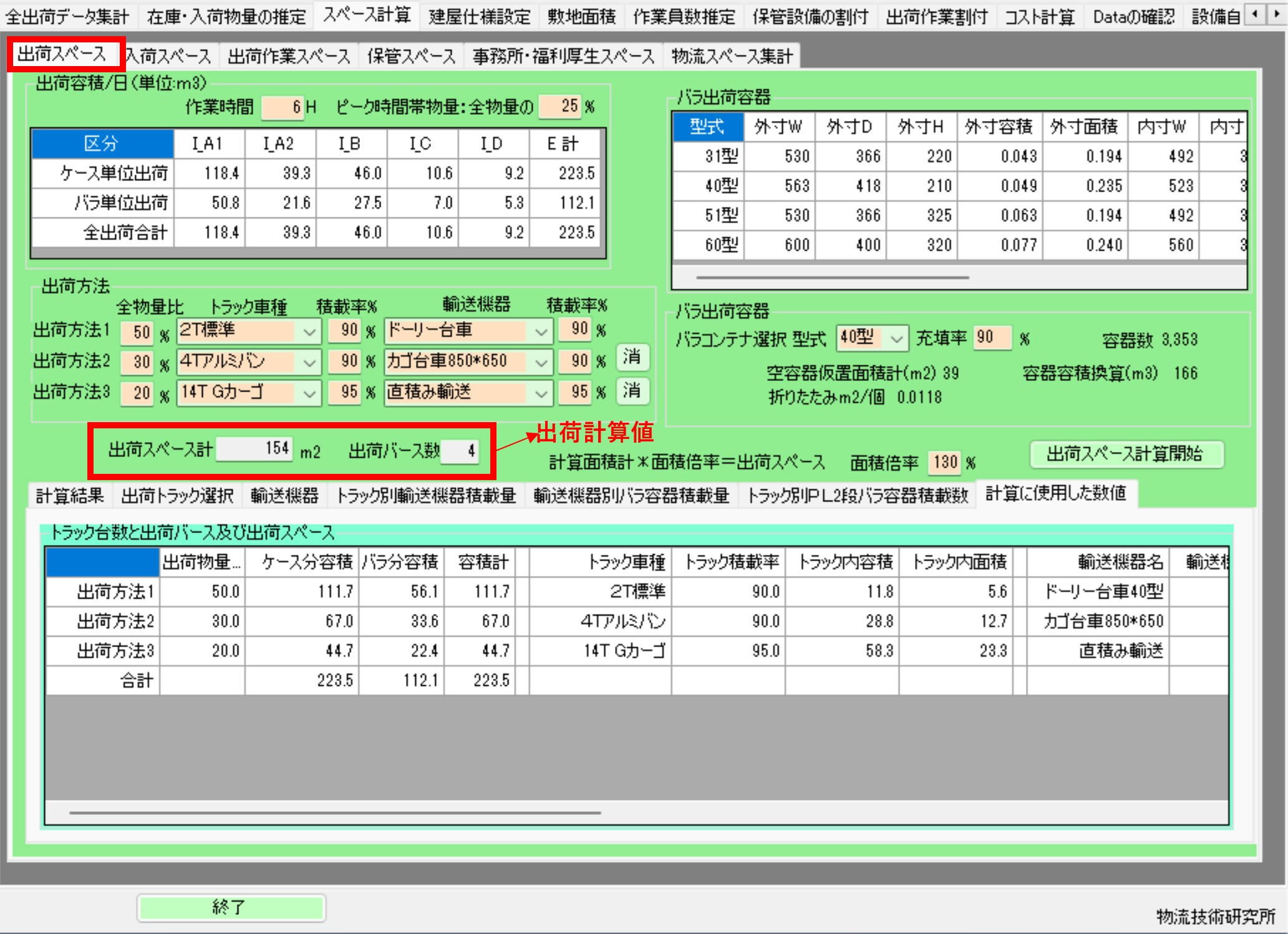Open 直積み輸送 equipment dropdown
This screenshot has height=934, width=1288.
pyautogui.click(x=541, y=393)
